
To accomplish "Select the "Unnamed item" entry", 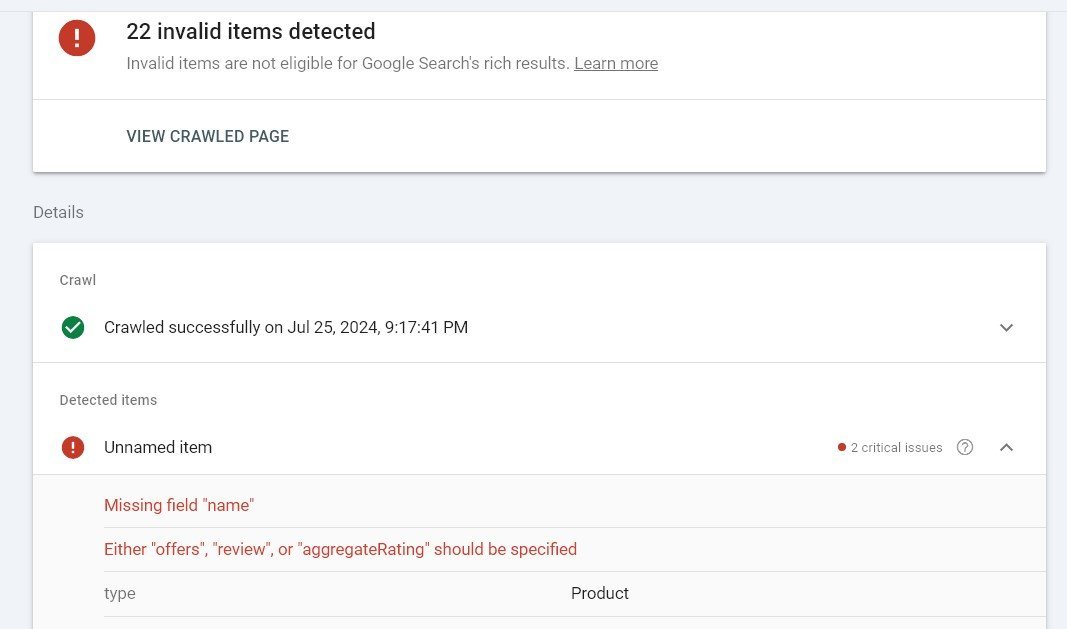I will coord(158,448).
